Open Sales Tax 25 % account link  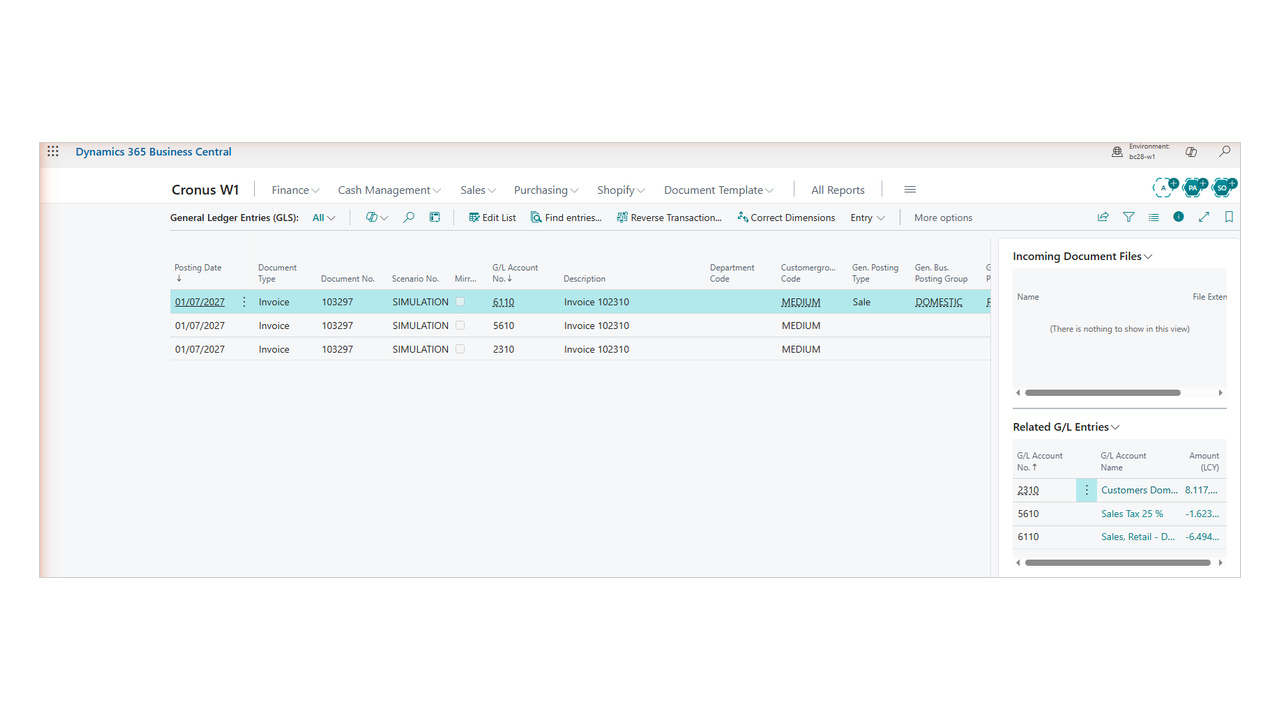(1132, 514)
